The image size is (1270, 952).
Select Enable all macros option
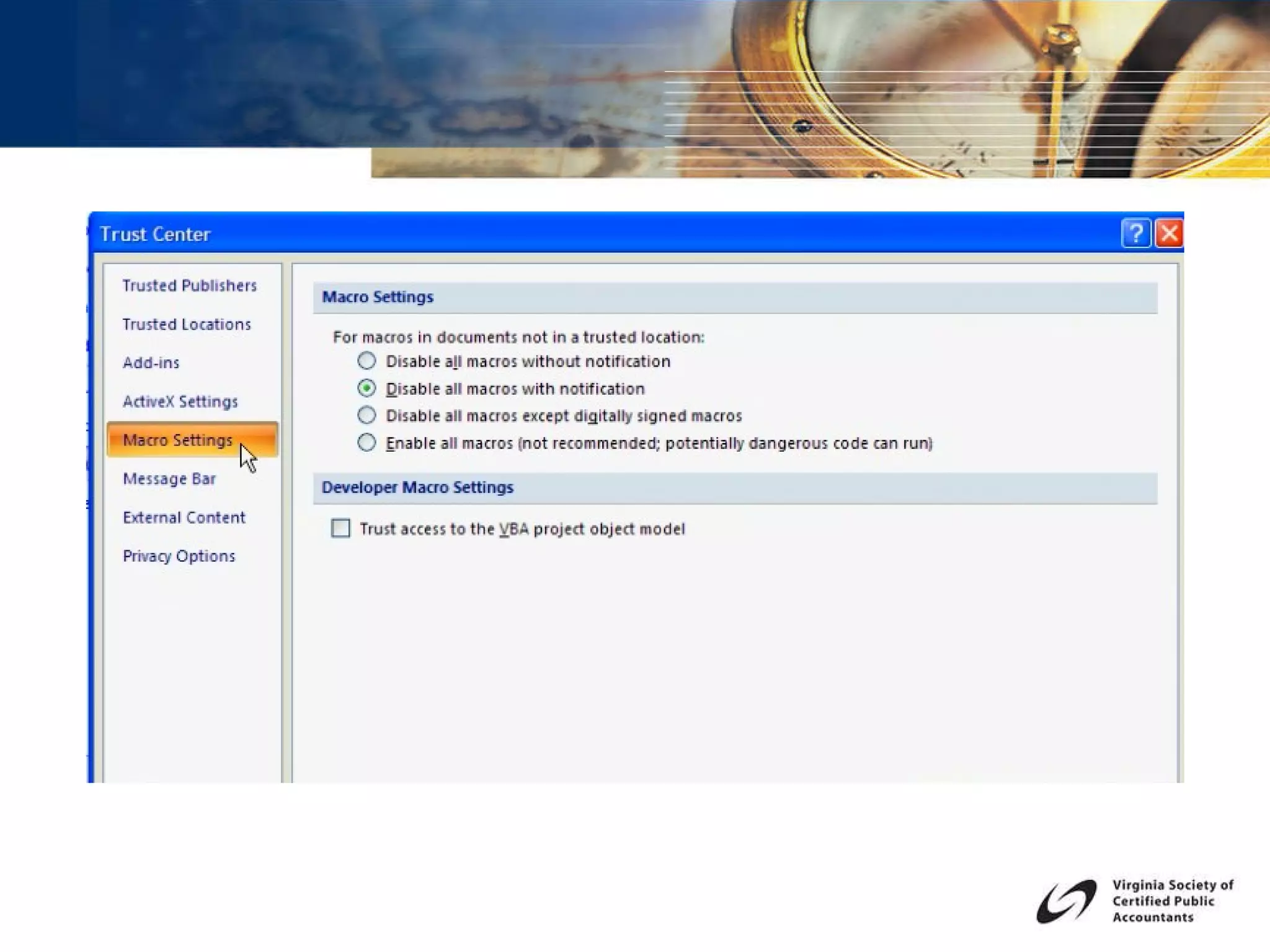[x=366, y=443]
